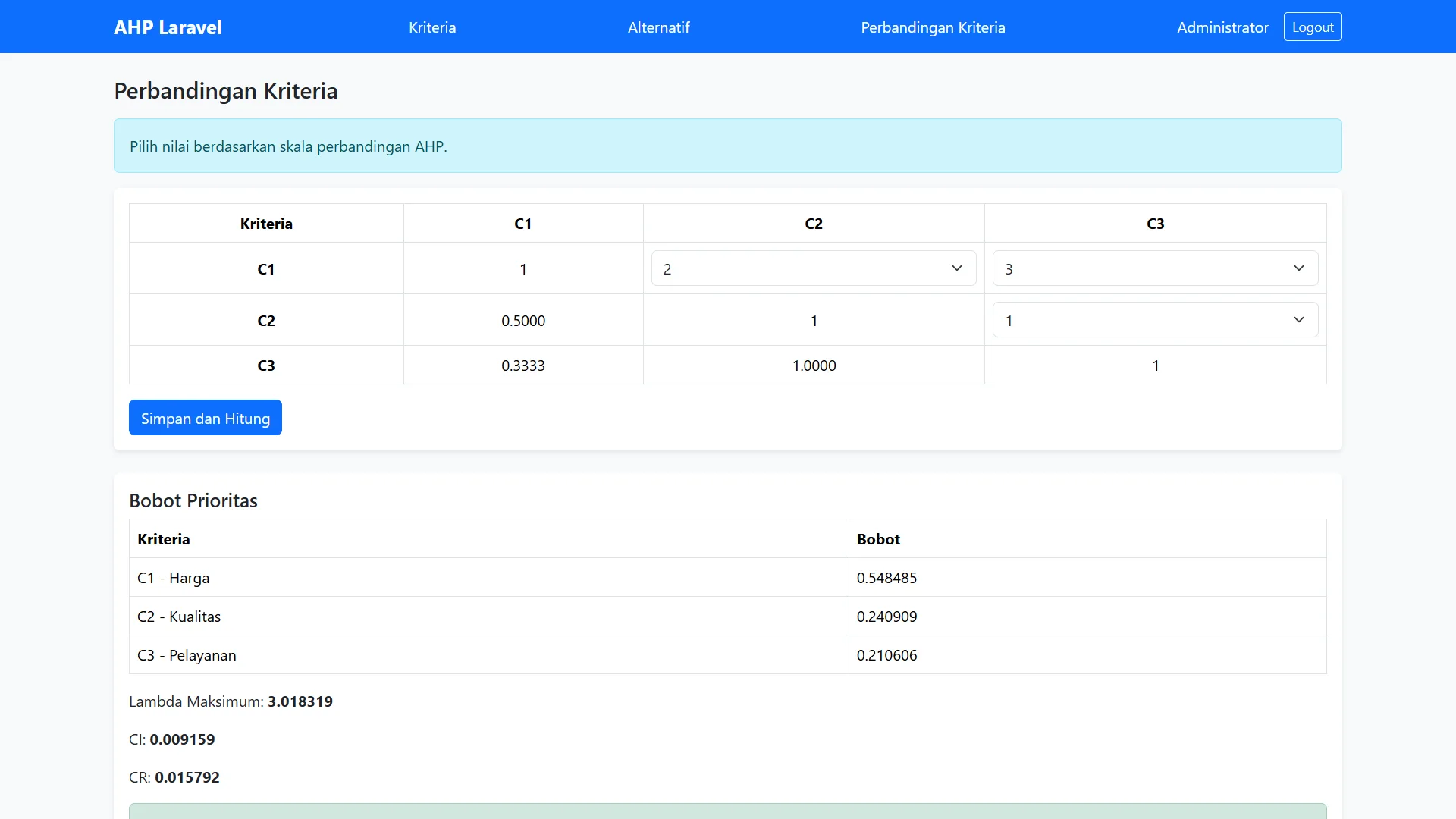Open the Alternatif menu item
The height and width of the screenshot is (819, 1456).
pos(658,27)
